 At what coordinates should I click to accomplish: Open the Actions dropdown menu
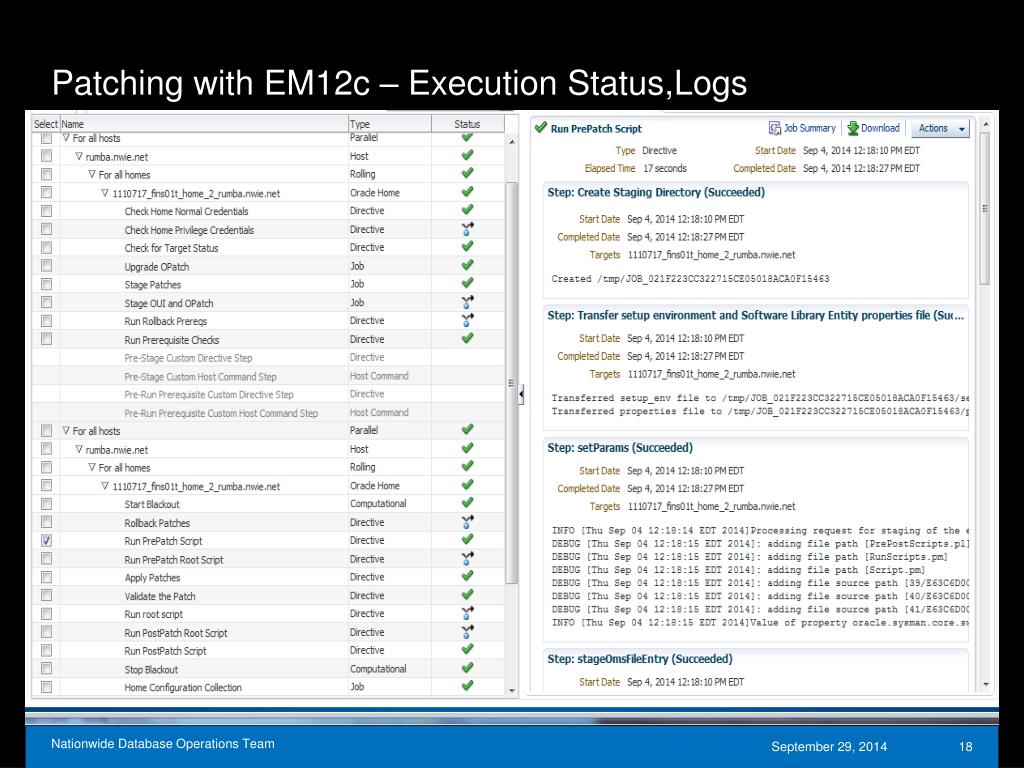pos(940,129)
